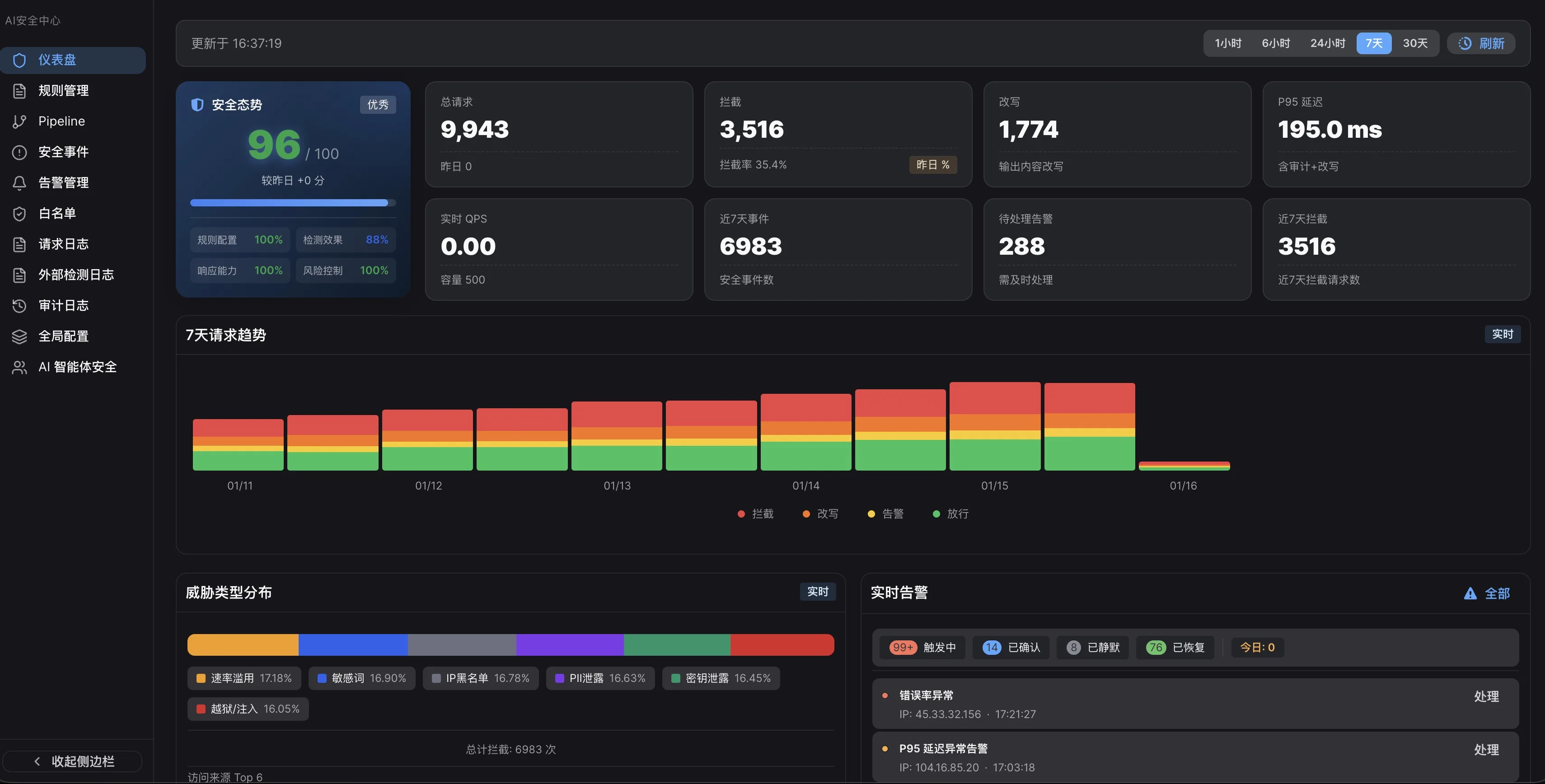Click the Pipeline branch icon
Viewport: 1545px width, 784px height.
[19, 121]
